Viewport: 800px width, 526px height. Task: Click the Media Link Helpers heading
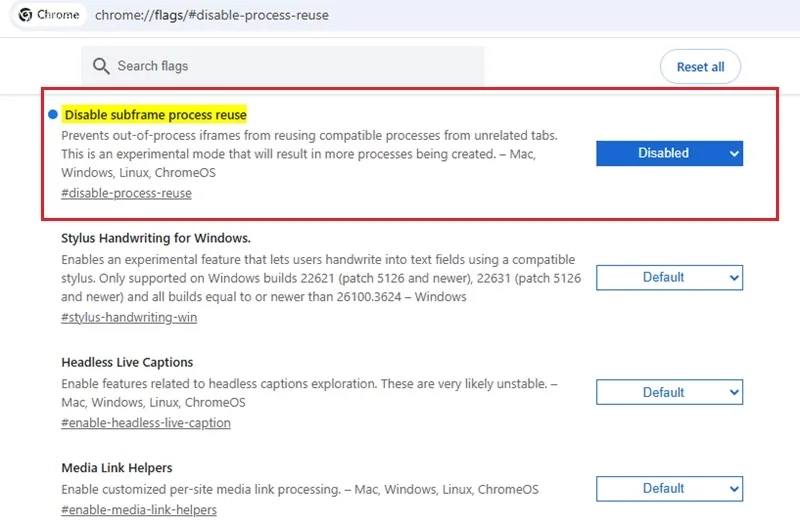point(117,468)
